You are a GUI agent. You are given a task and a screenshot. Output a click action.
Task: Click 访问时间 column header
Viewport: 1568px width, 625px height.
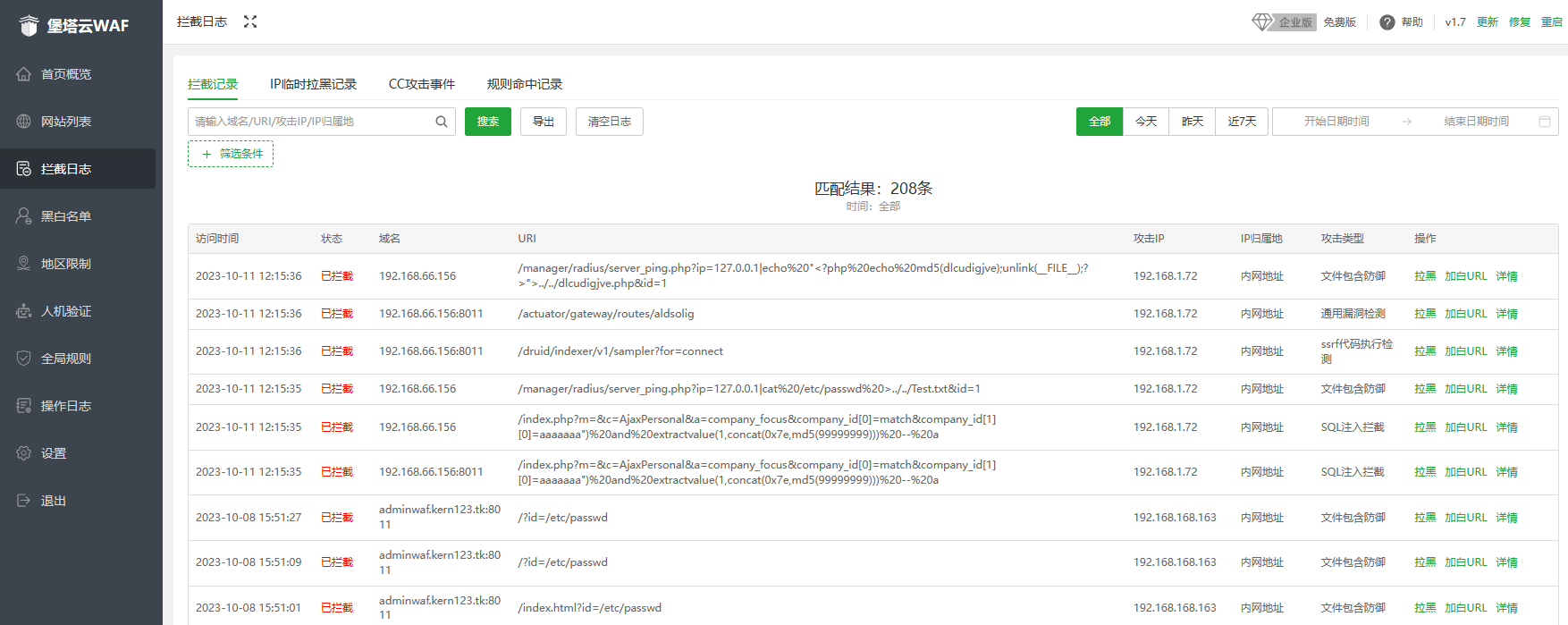click(x=217, y=239)
